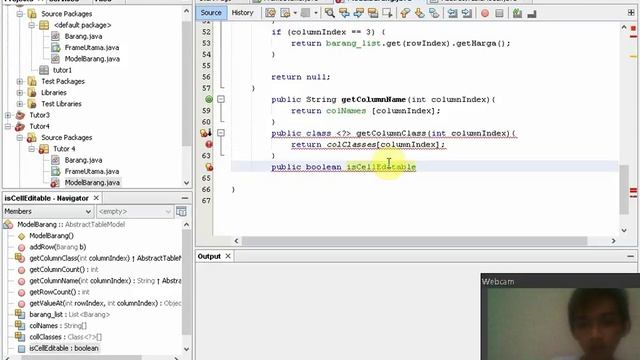Minimize the Navigator panel
The width and height of the screenshot is (640, 360).
pos(185,198)
